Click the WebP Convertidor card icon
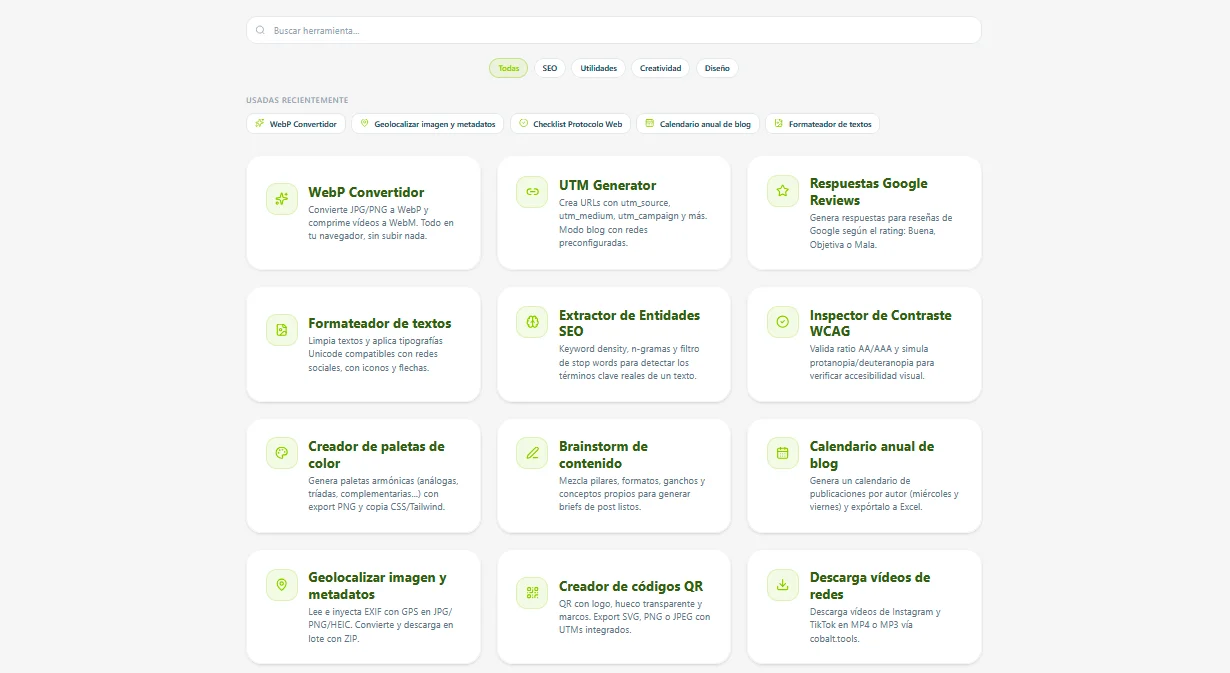 pyautogui.click(x=282, y=198)
